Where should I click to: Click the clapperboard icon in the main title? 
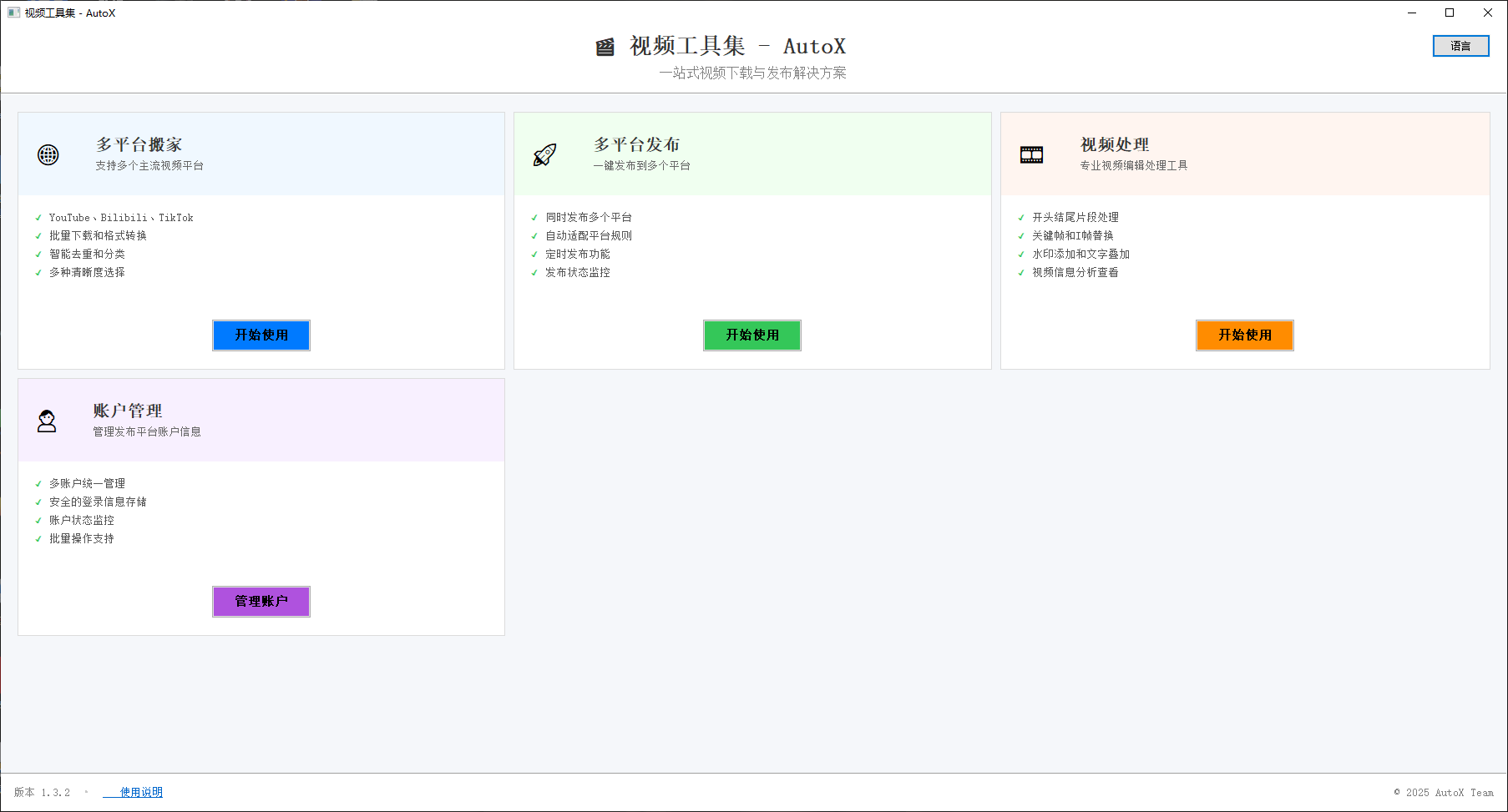tap(604, 46)
